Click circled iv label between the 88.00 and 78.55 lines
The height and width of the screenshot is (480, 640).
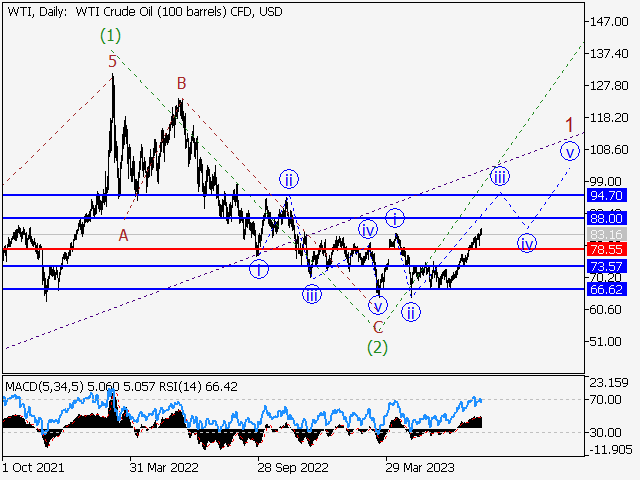tap(368, 230)
